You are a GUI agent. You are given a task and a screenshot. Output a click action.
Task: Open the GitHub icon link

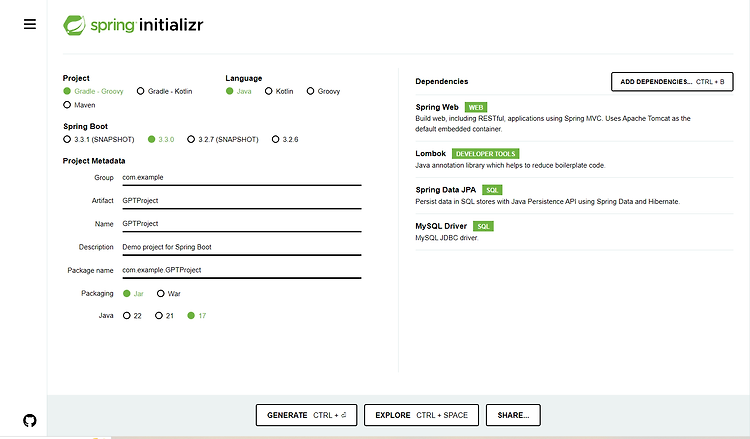point(30,420)
